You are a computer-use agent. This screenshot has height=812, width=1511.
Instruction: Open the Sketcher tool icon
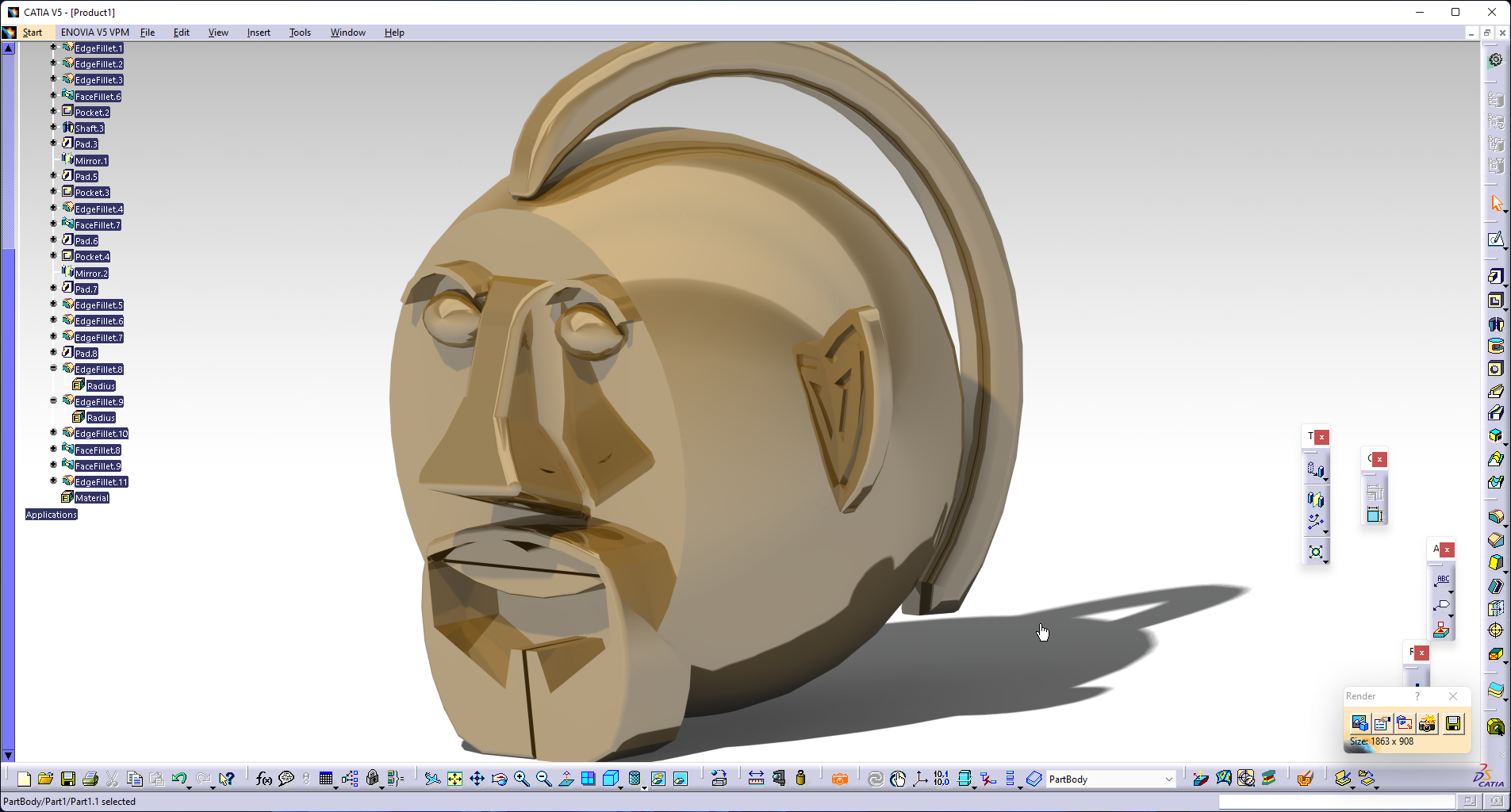click(x=1495, y=239)
